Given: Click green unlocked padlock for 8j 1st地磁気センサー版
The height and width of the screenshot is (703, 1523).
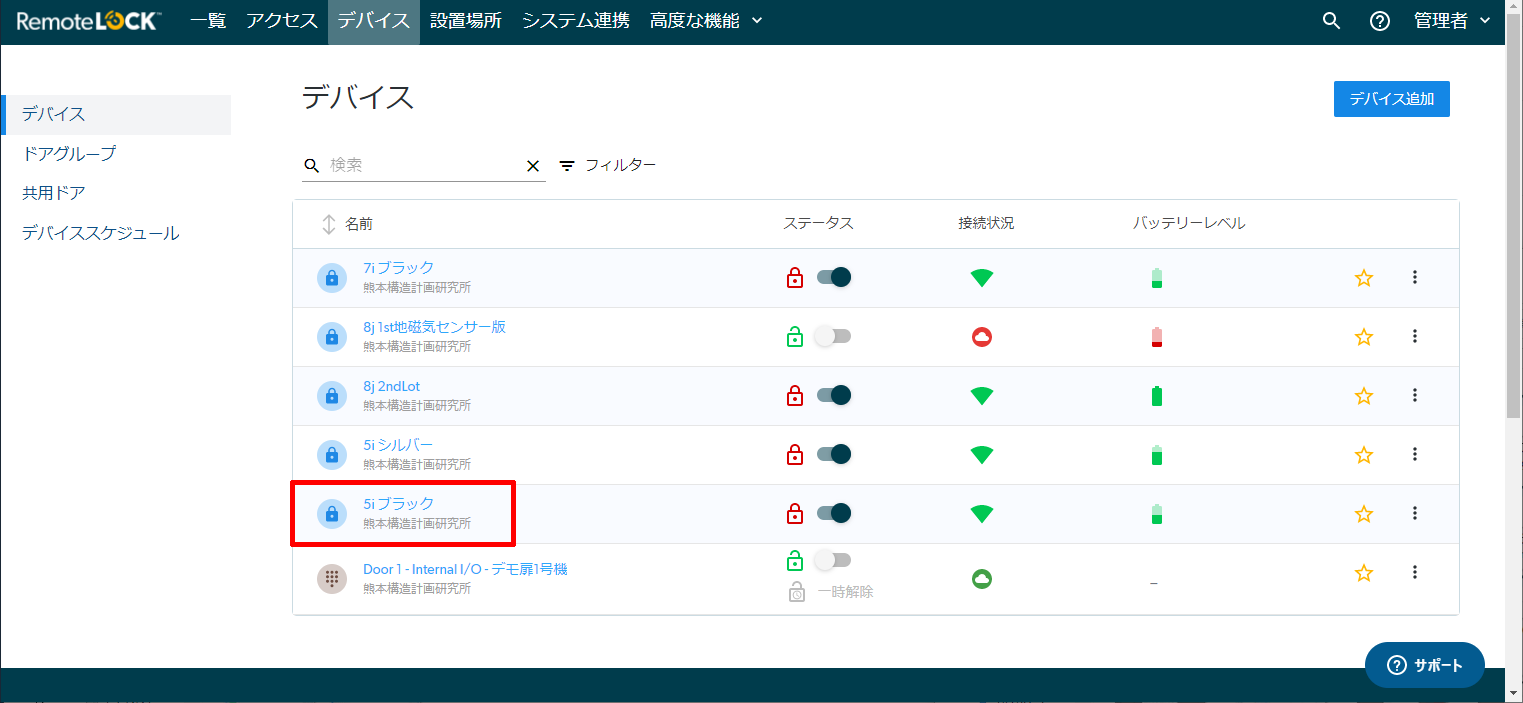Looking at the screenshot, I should click(x=795, y=337).
